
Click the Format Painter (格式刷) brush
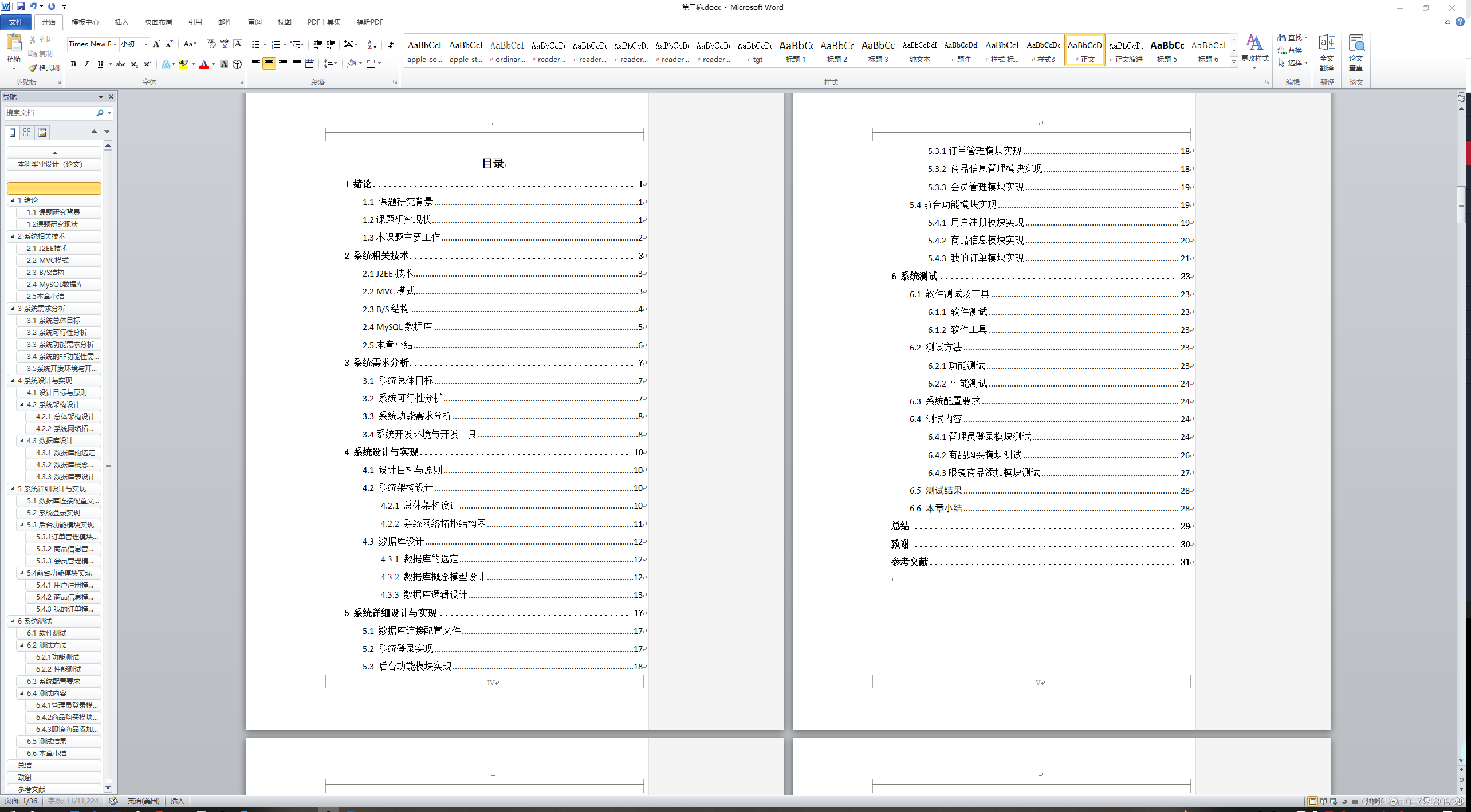click(44, 68)
